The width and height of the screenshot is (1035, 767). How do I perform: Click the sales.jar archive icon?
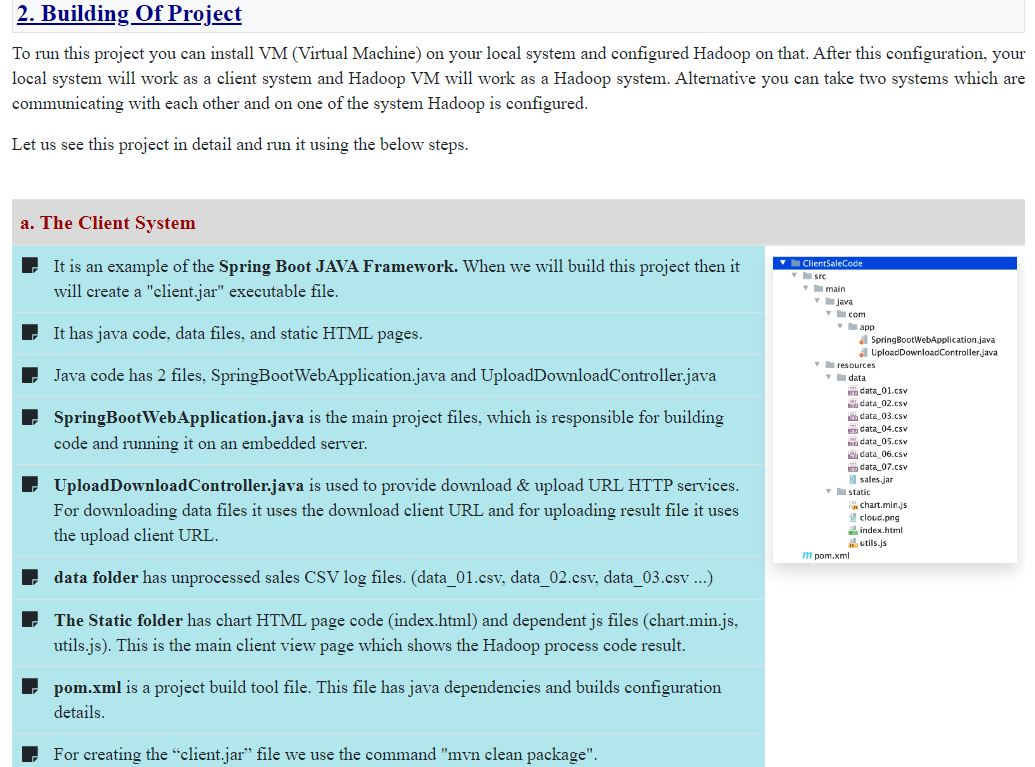pyautogui.click(x=852, y=480)
